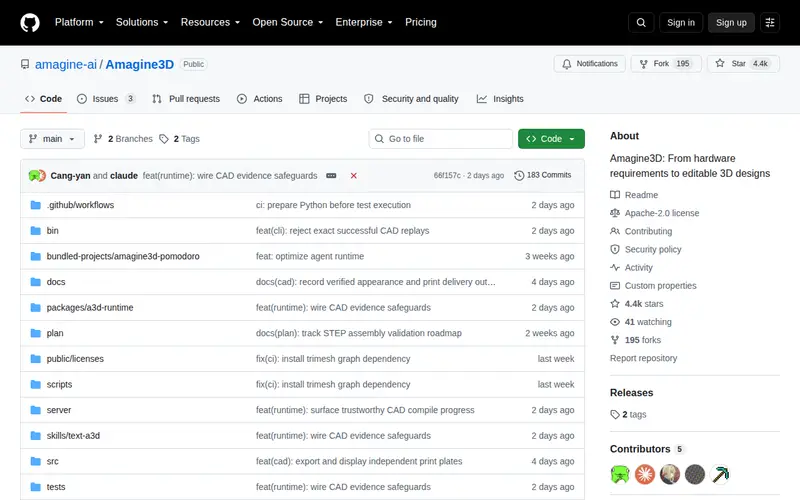This screenshot has height=500, width=800.
Task: Open commit 'ci: prepare Python before test execution'
Action: (x=333, y=205)
